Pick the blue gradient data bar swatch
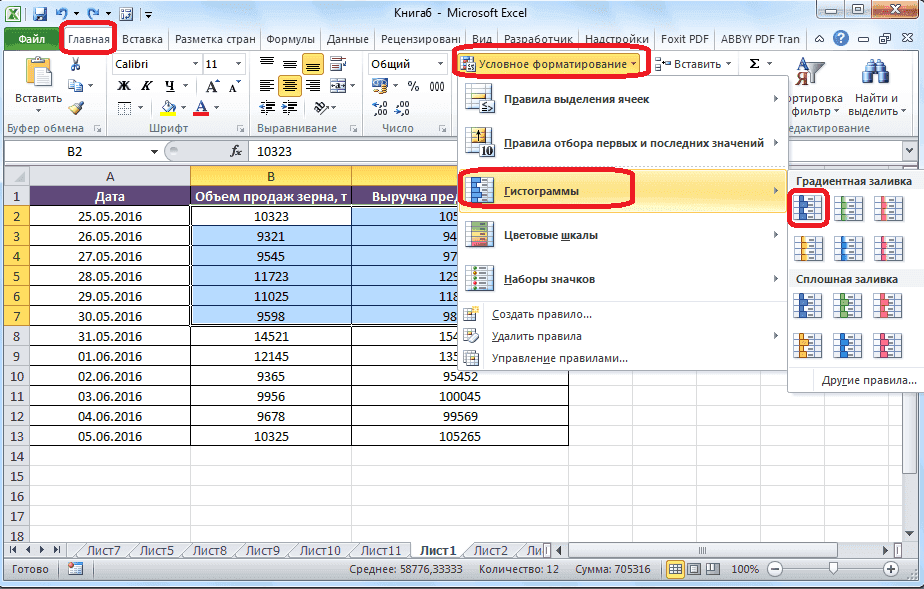The width and height of the screenshot is (924, 589). click(808, 207)
